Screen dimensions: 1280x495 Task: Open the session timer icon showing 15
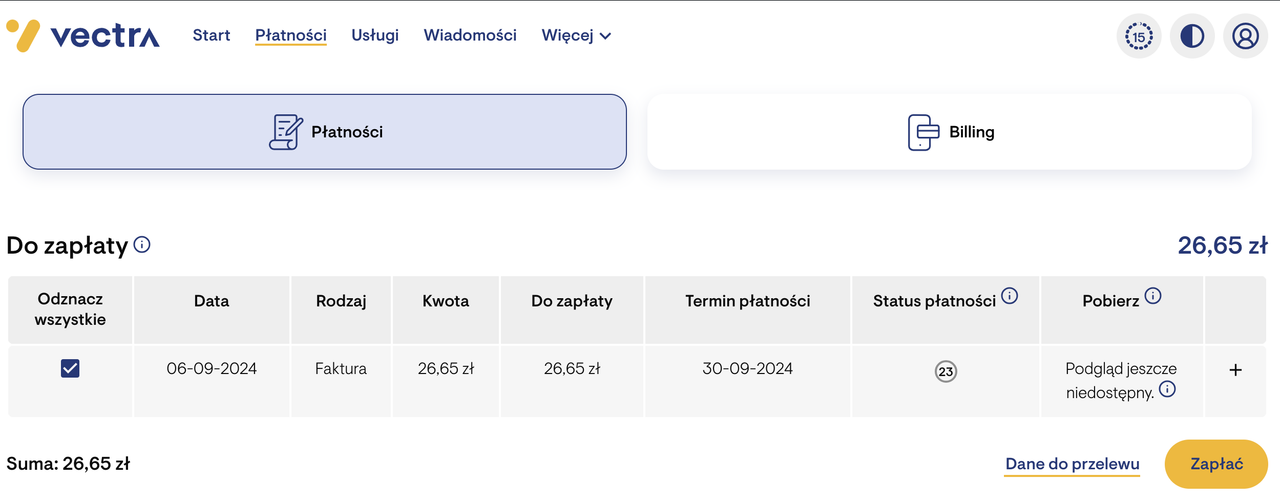1139,37
